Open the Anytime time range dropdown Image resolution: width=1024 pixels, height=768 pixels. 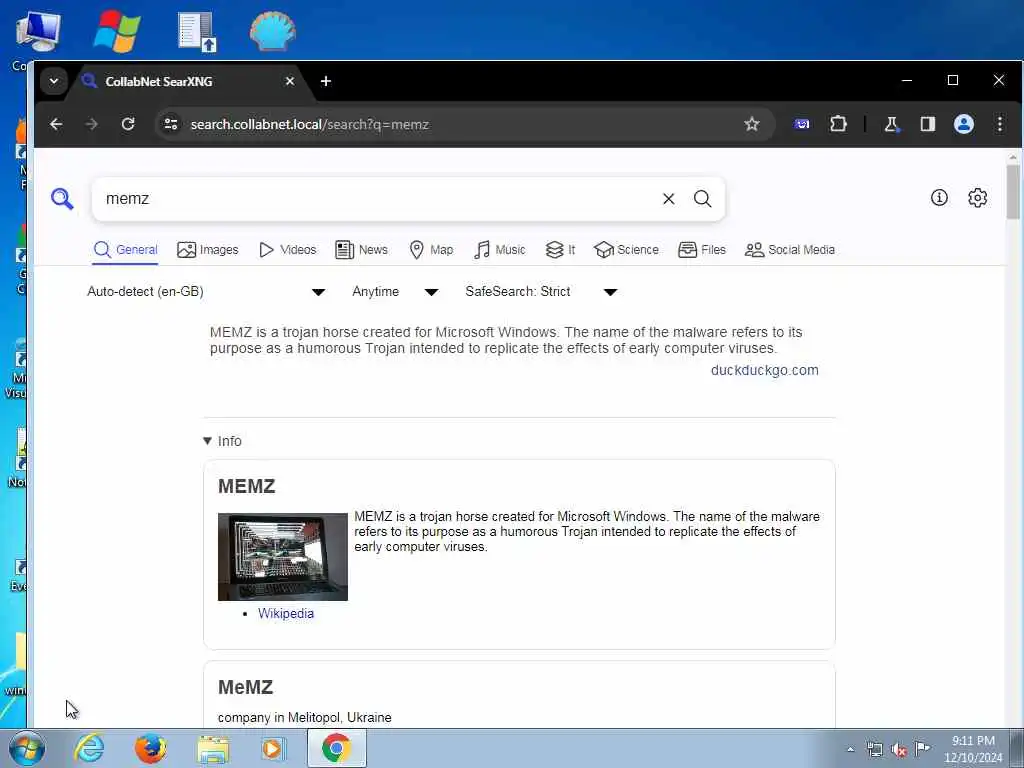(x=394, y=292)
